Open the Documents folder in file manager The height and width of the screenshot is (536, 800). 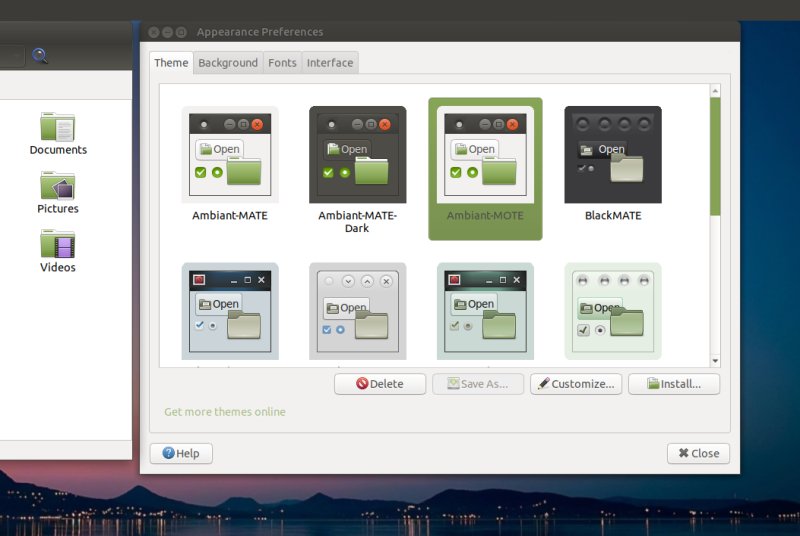click(58, 134)
